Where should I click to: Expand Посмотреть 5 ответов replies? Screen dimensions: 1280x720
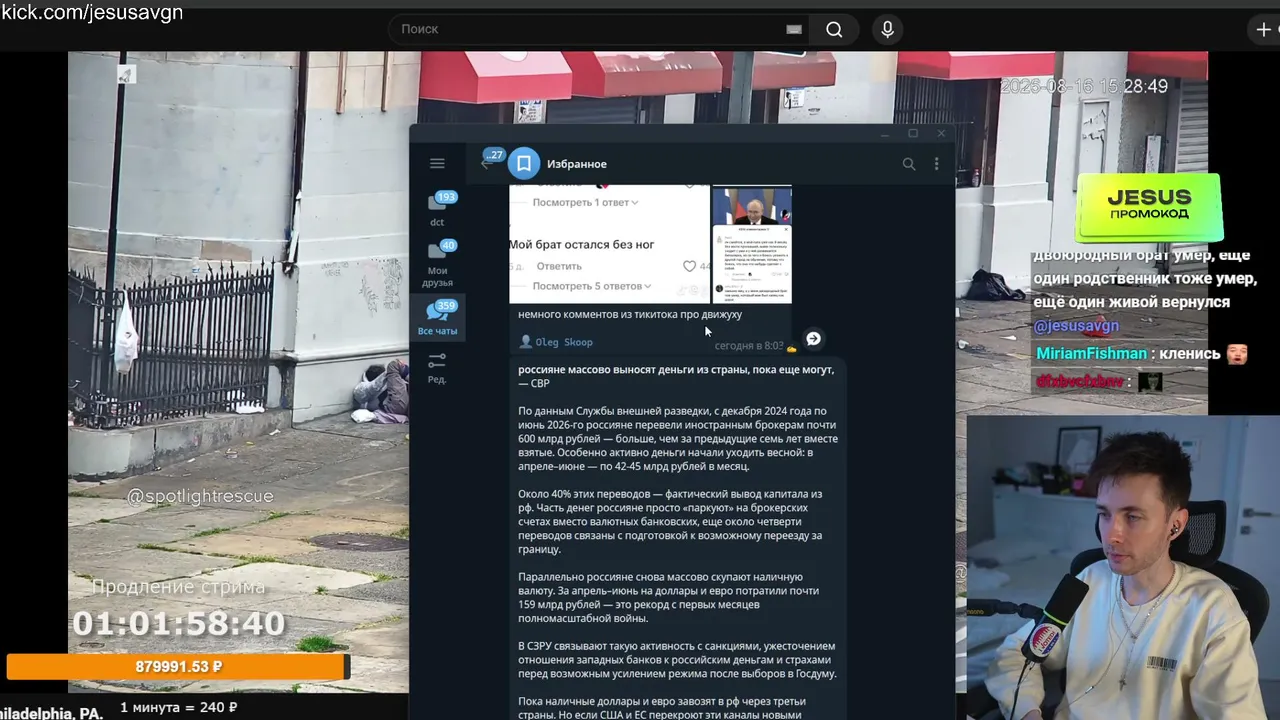click(x=592, y=286)
